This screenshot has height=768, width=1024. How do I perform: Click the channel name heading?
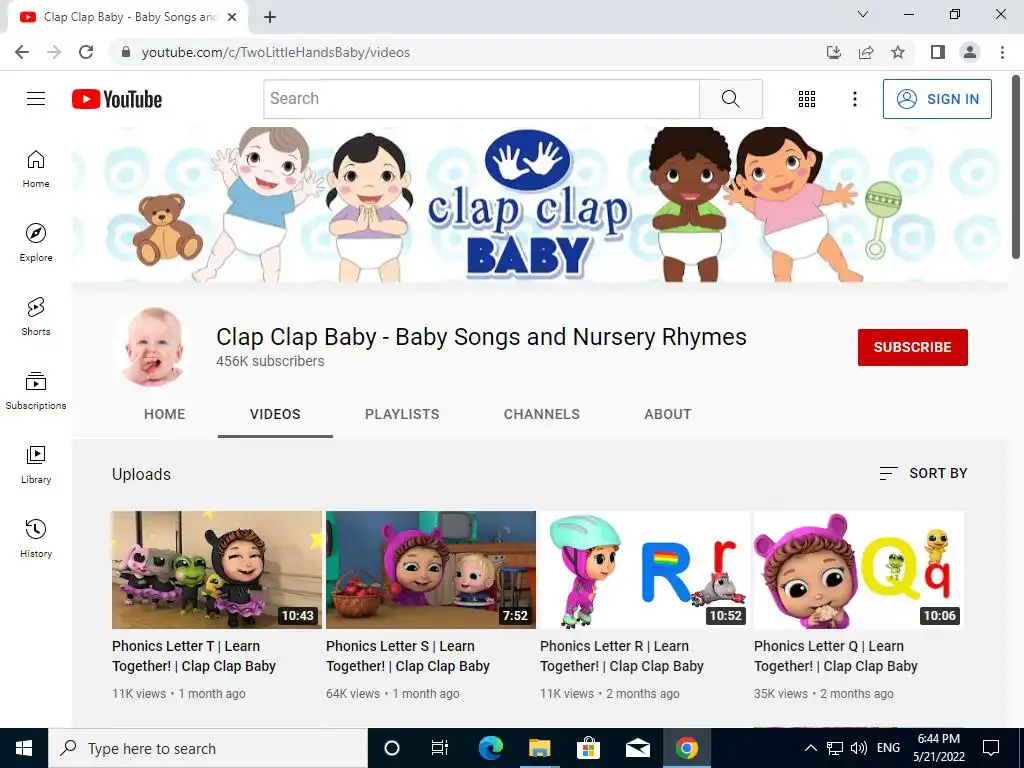[x=481, y=337]
